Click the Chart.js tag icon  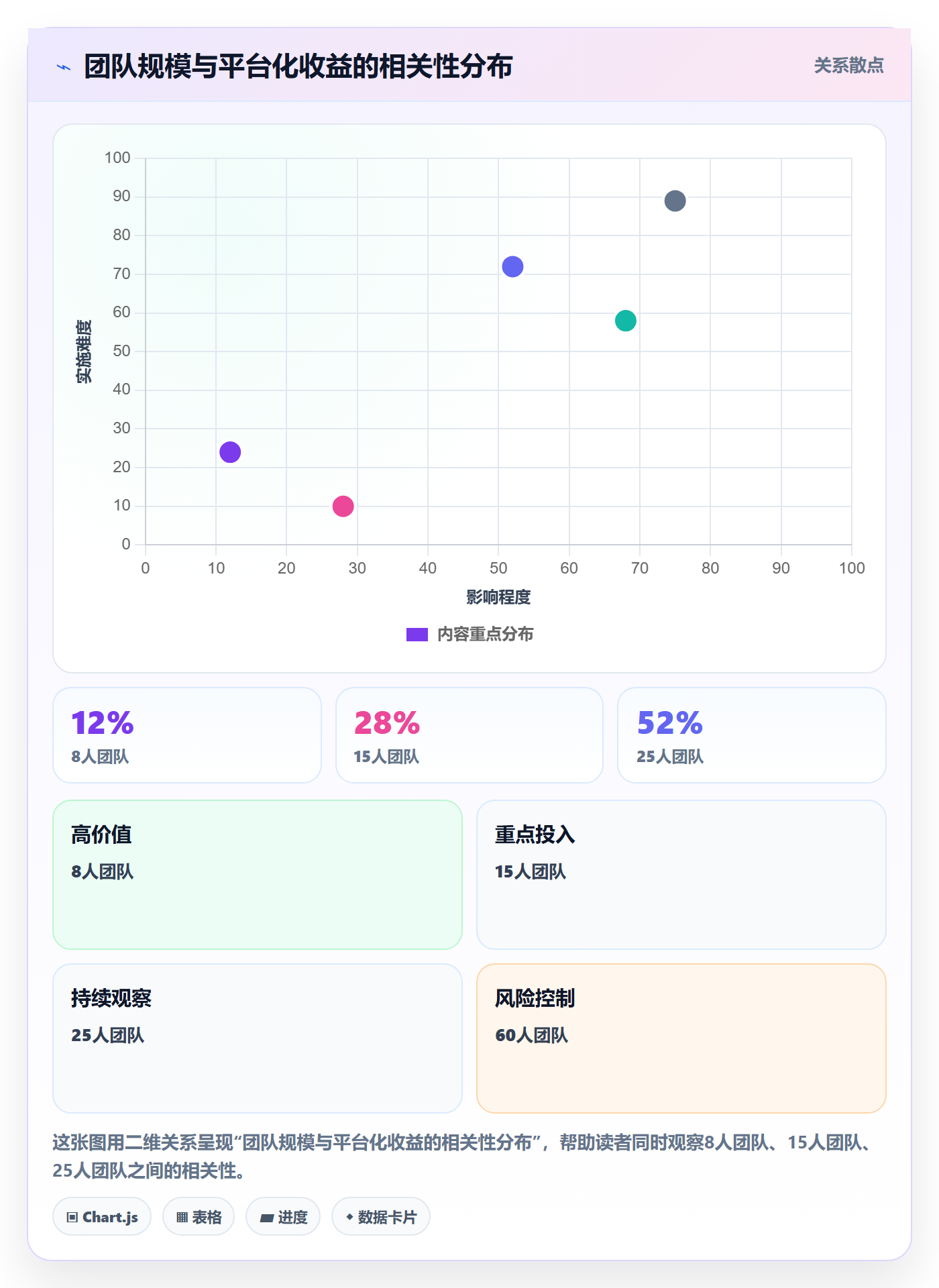[x=72, y=1217]
